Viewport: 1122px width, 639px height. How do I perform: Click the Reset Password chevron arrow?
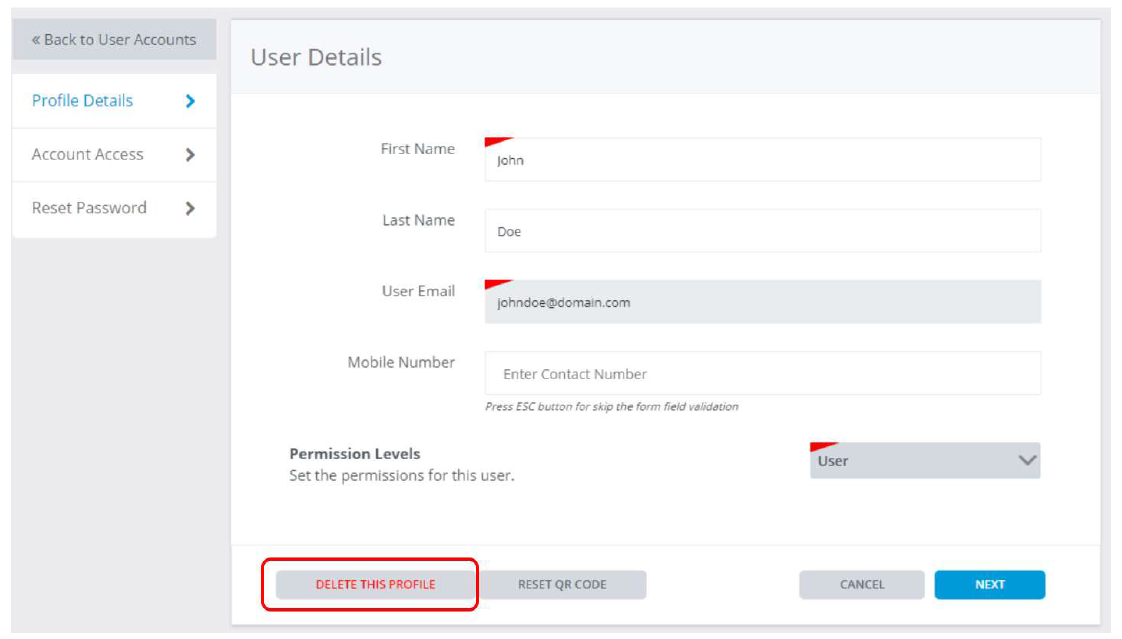click(x=190, y=208)
